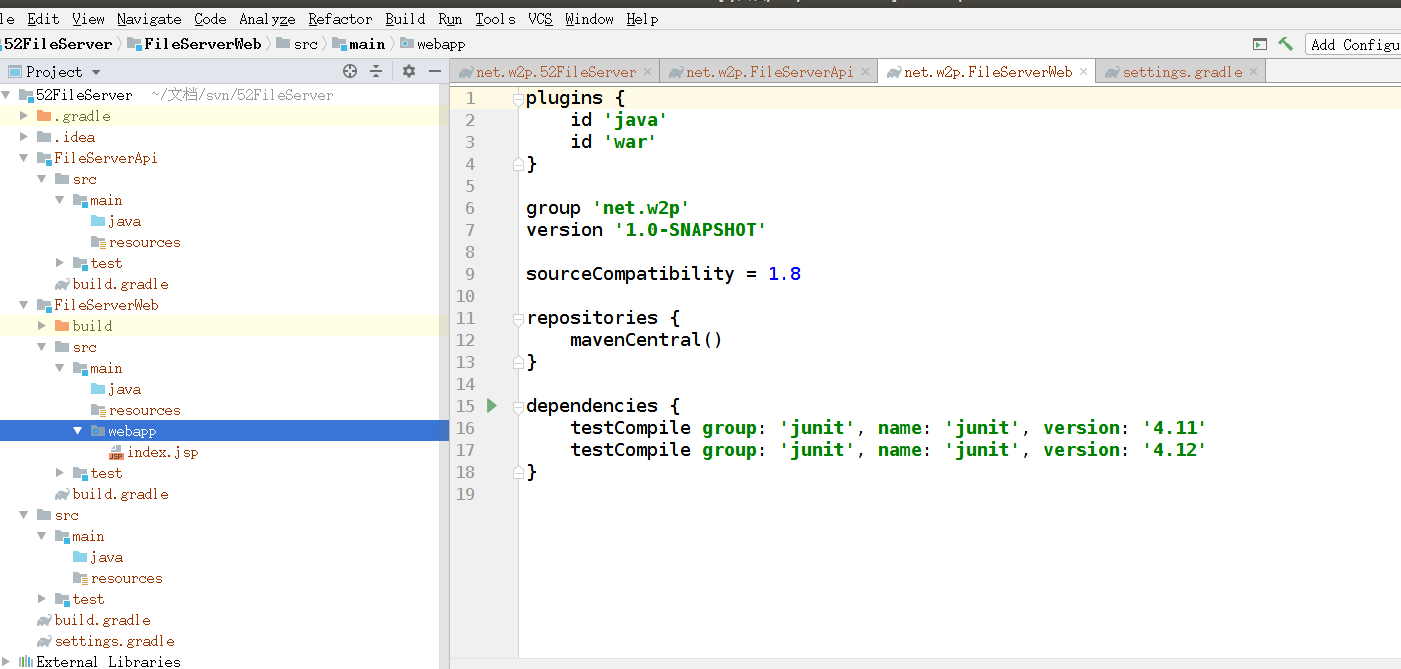
Task: Build the project with the hammer icon
Action: coord(1287,44)
